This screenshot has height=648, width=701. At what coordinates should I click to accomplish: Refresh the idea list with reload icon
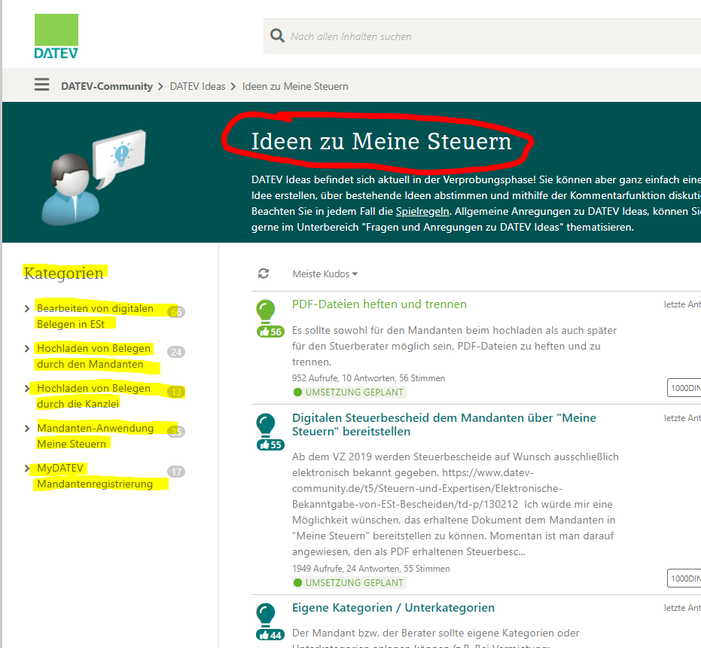tap(263, 273)
